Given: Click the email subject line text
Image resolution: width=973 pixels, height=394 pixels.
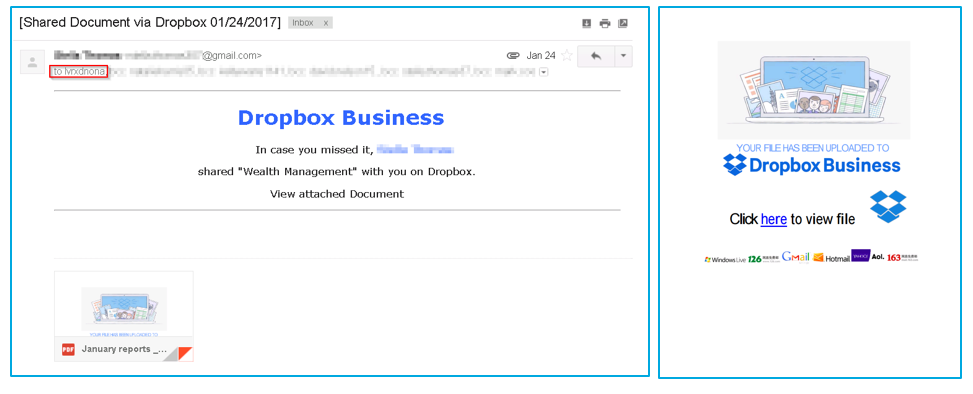Looking at the screenshot, I should pyautogui.click(x=150, y=23).
